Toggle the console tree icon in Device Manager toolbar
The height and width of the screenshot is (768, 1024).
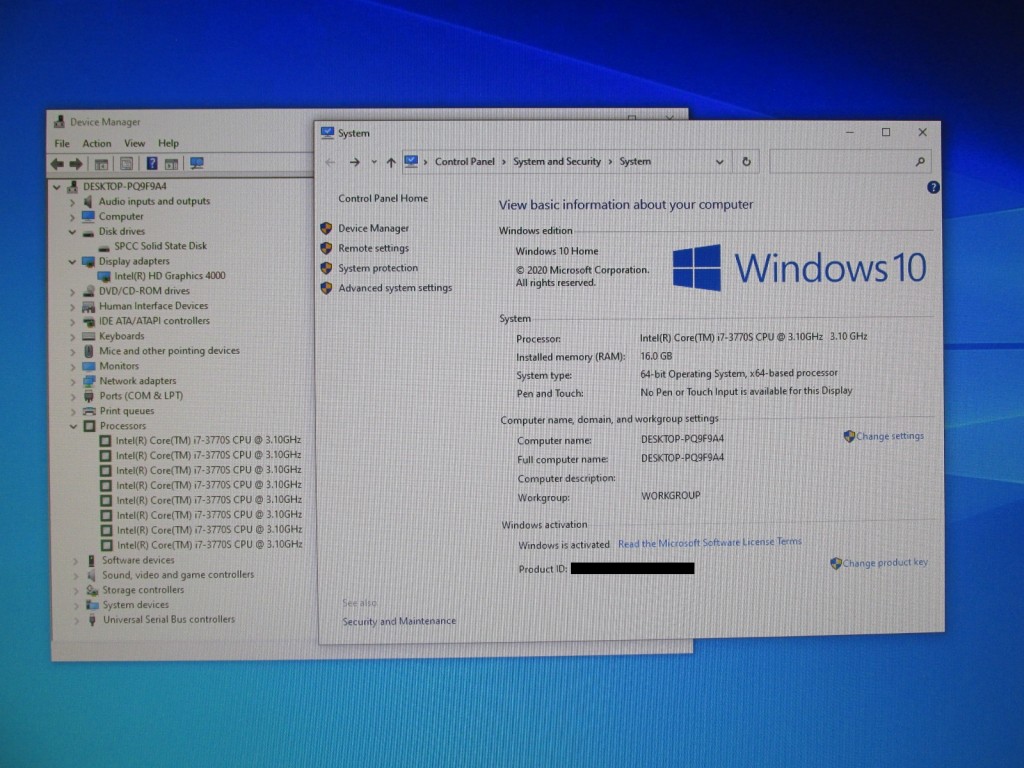[x=101, y=164]
